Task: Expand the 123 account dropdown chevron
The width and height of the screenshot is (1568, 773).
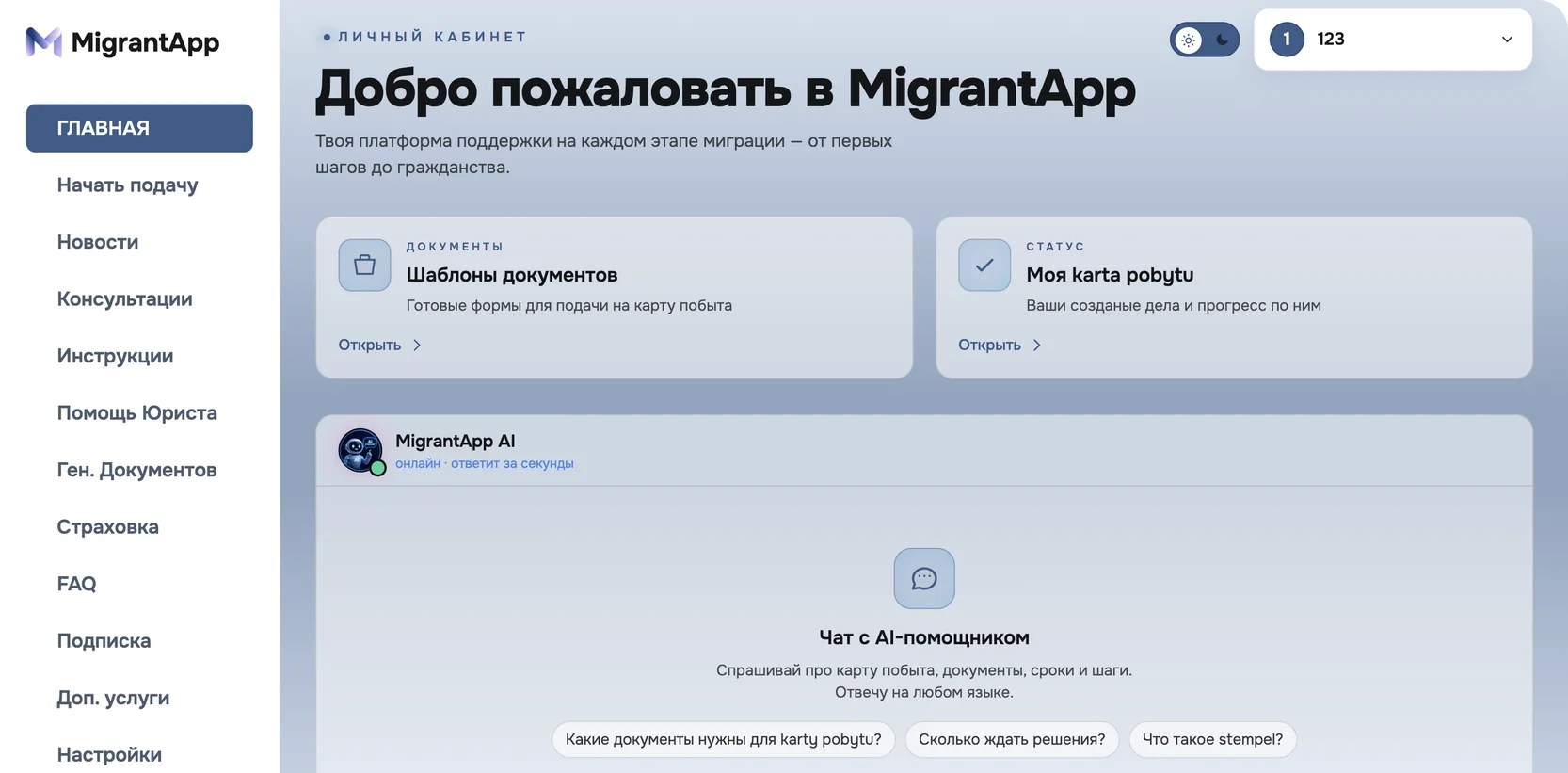Action: click(1507, 40)
